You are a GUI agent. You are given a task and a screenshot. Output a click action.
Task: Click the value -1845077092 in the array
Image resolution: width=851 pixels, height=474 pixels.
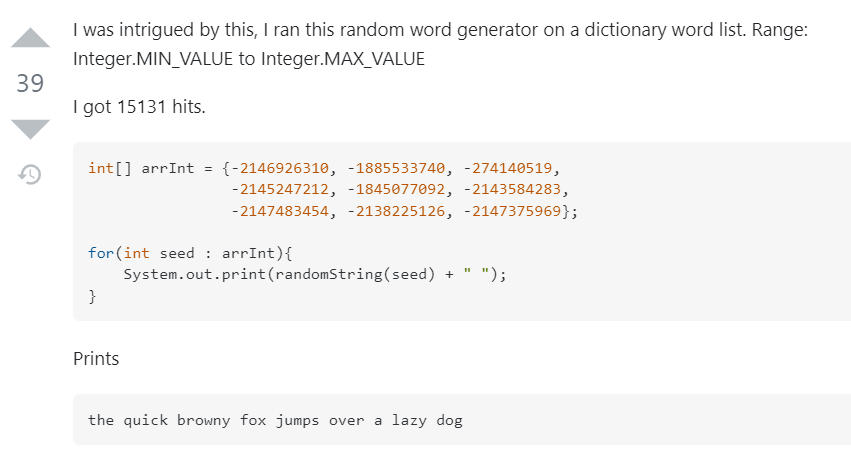pyautogui.click(x=396, y=189)
